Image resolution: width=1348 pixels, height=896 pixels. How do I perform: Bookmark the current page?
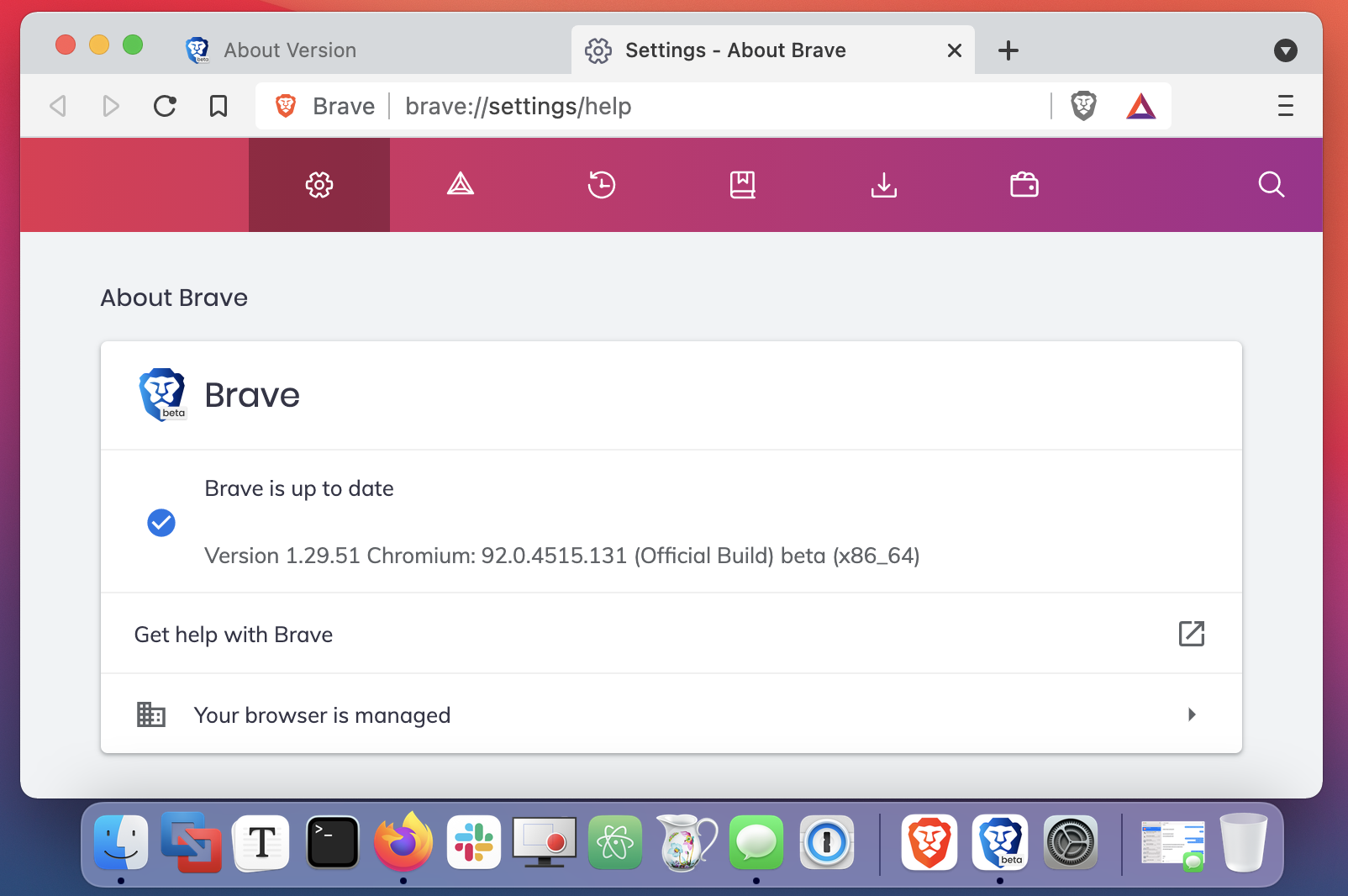click(x=218, y=106)
